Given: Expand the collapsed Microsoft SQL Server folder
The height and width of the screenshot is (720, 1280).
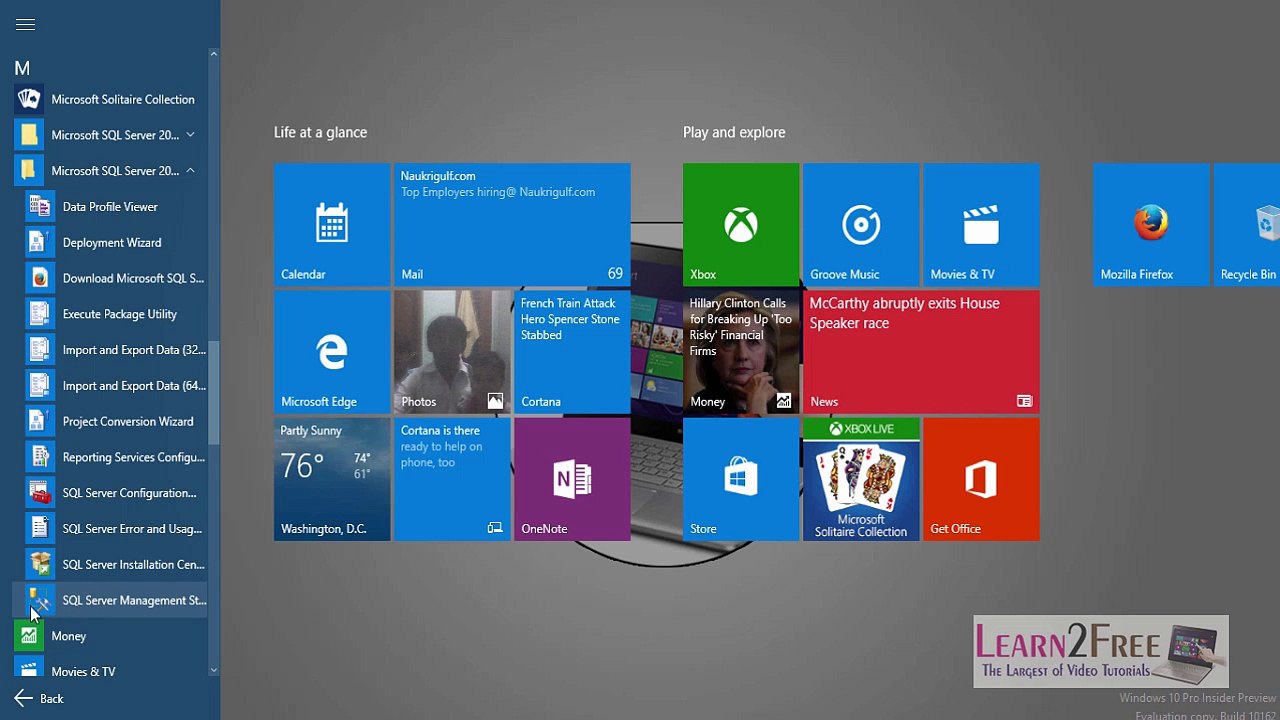Looking at the screenshot, I should point(110,135).
